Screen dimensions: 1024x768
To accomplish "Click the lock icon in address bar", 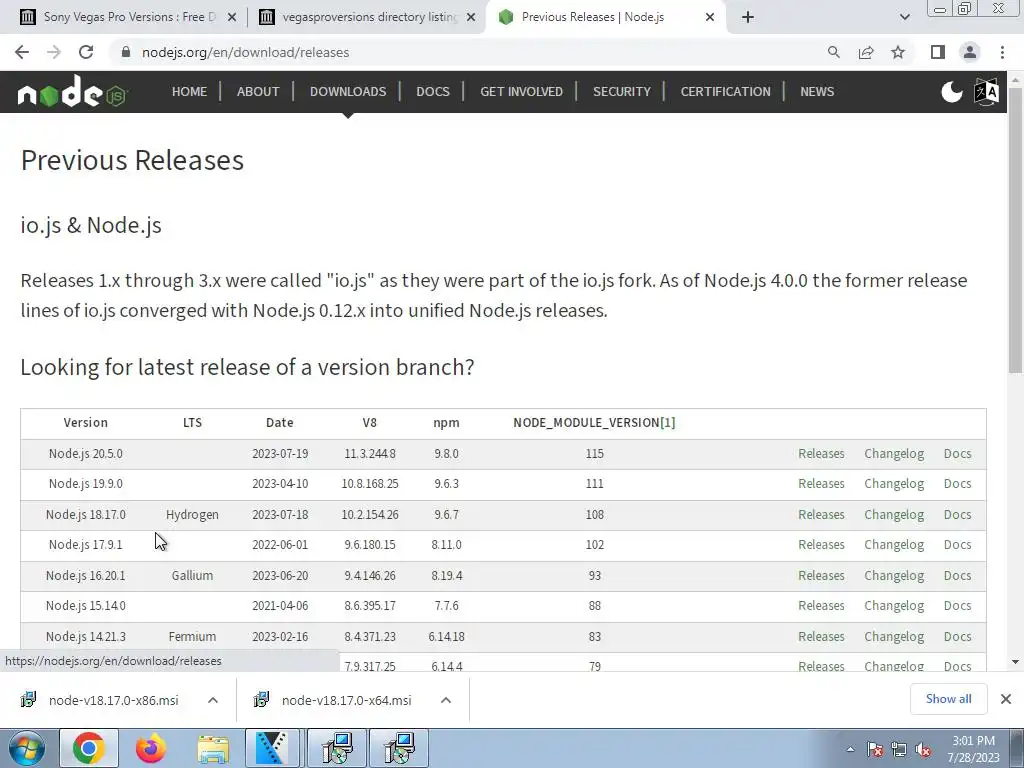I will 126,52.
